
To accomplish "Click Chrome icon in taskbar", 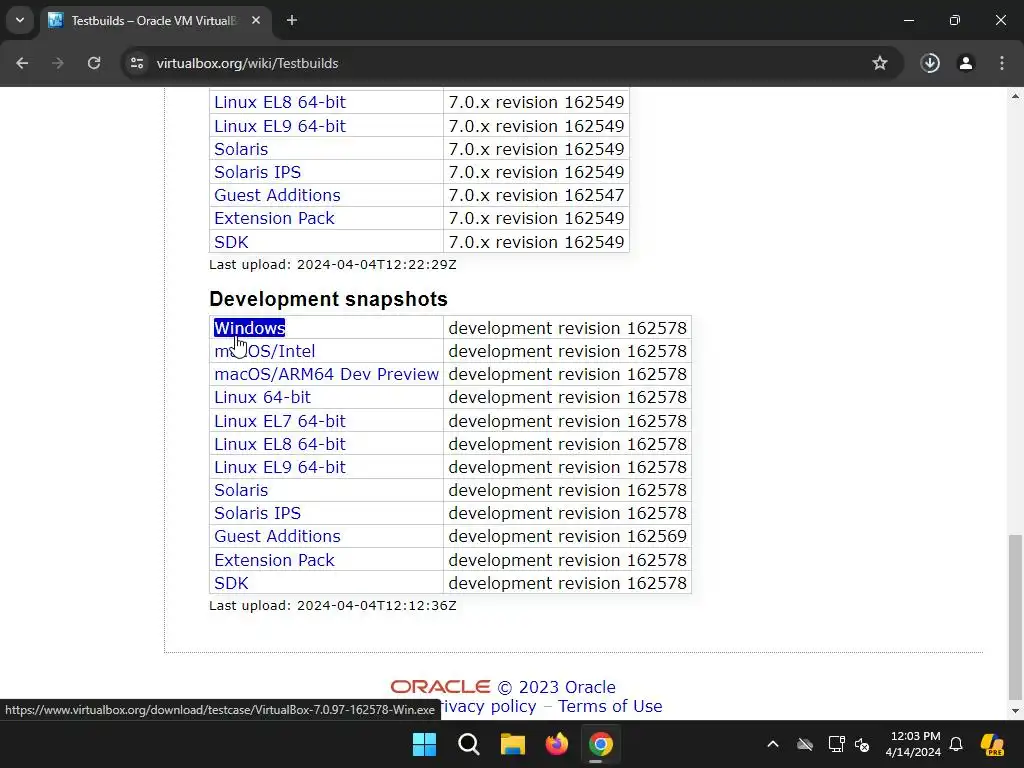I will tap(600, 744).
